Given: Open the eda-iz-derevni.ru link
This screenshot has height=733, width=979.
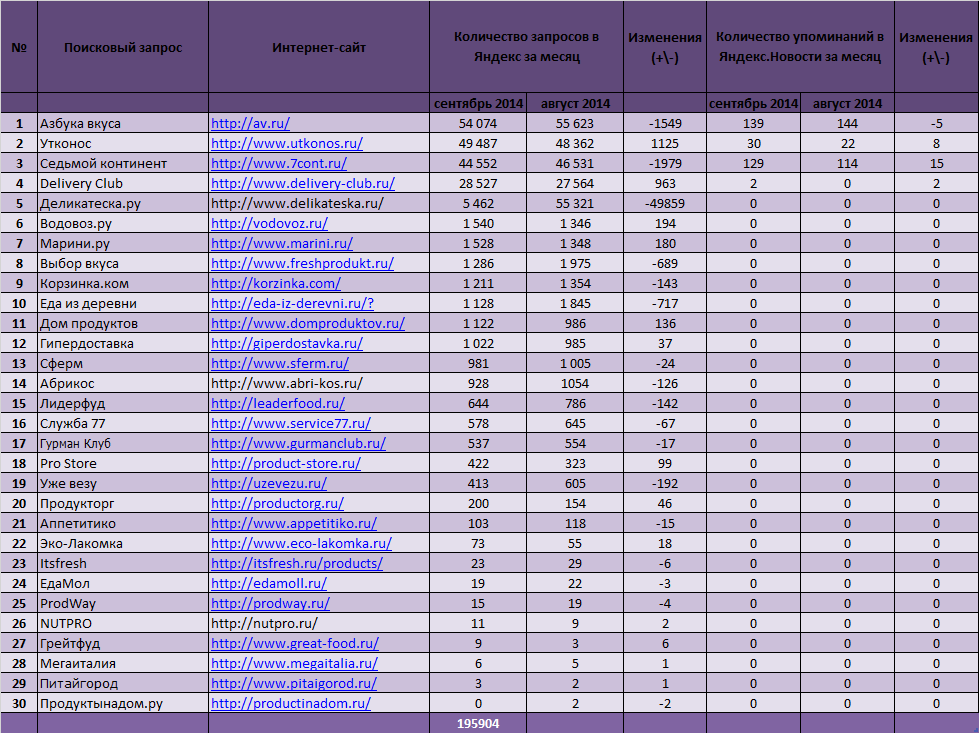Looking at the screenshot, I should [x=292, y=303].
